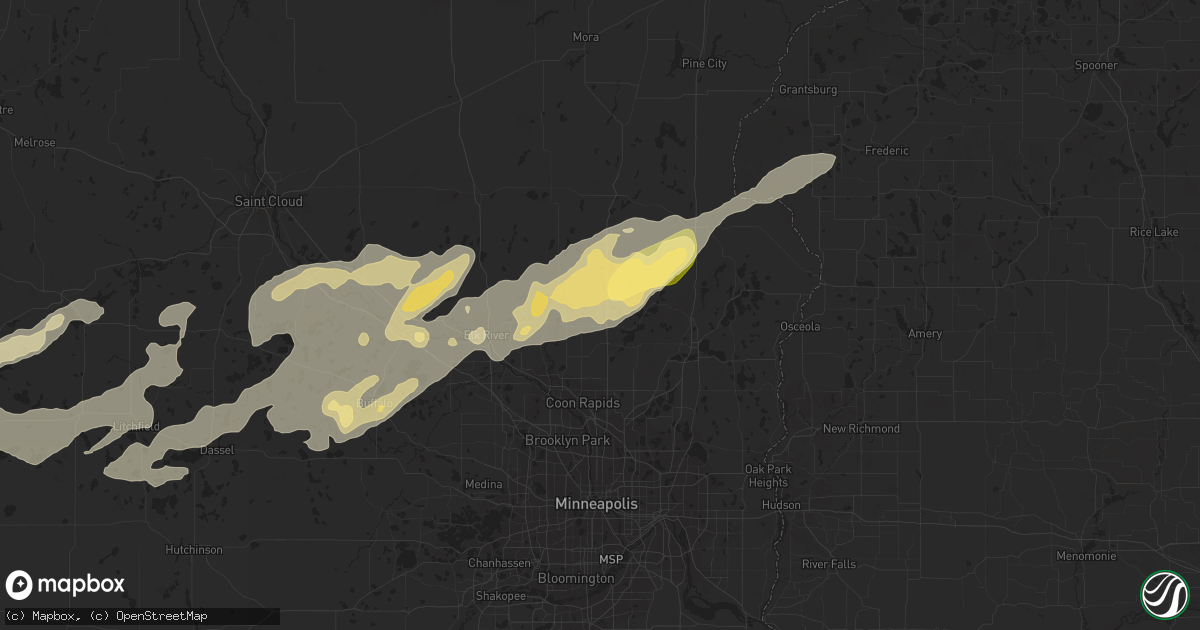Click the Medina label
This screenshot has width=1200, height=630.
(x=483, y=484)
